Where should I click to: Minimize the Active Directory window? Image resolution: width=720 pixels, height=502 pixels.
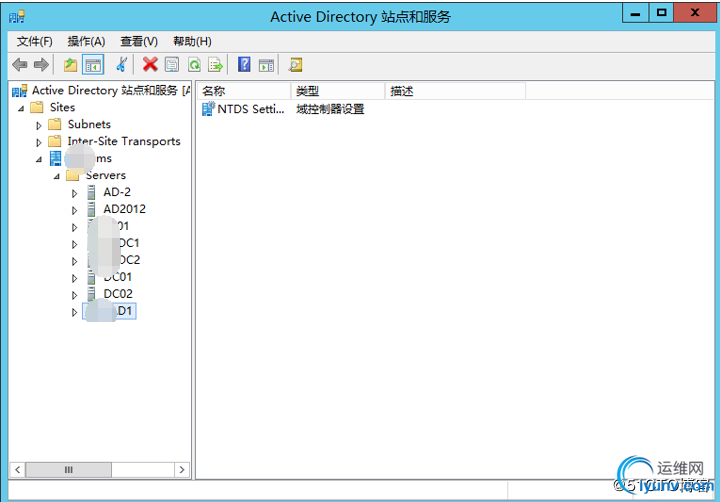click(x=636, y=13)
